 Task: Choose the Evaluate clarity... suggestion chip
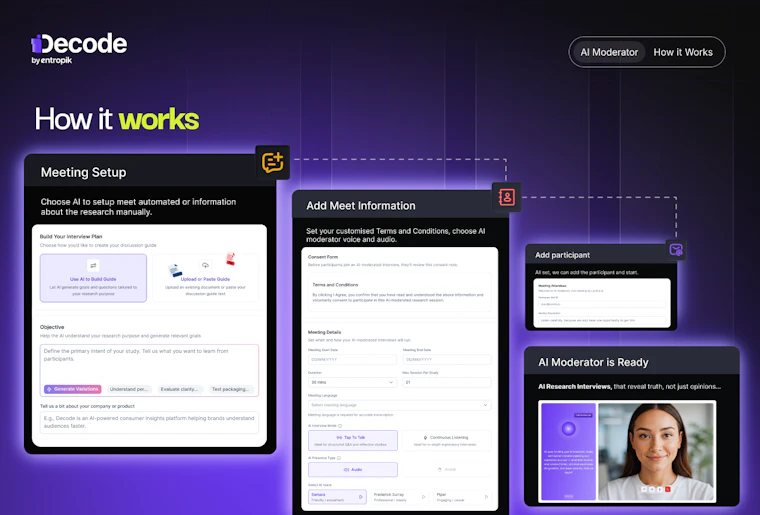point(179,389)
